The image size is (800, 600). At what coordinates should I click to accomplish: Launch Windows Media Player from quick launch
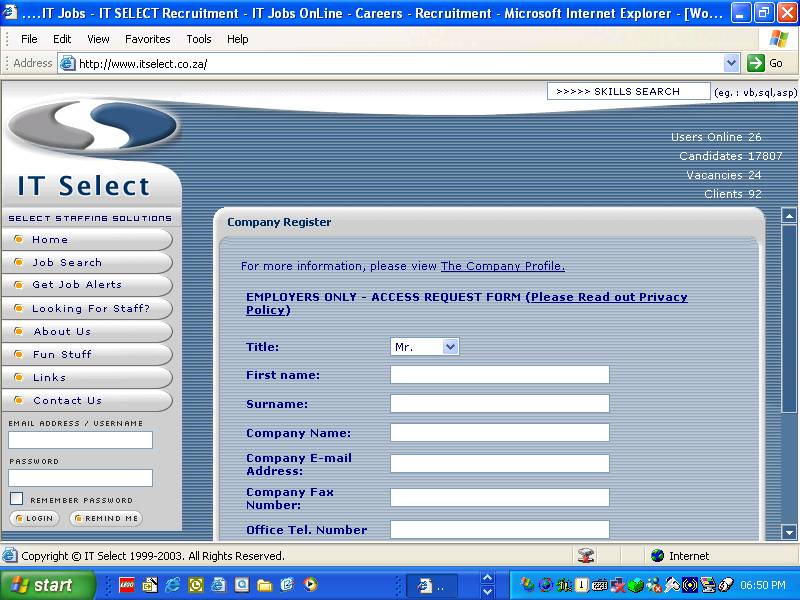(310, 585)
